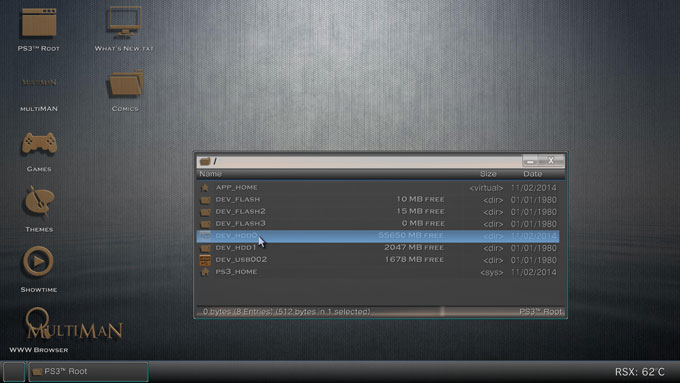
Task: Sort the list by Date column
Action: (533, 174)
